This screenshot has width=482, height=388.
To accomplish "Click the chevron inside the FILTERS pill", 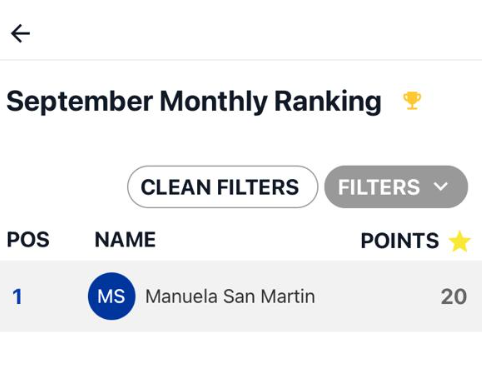I will pyautogui.click(x=441, y=187).
